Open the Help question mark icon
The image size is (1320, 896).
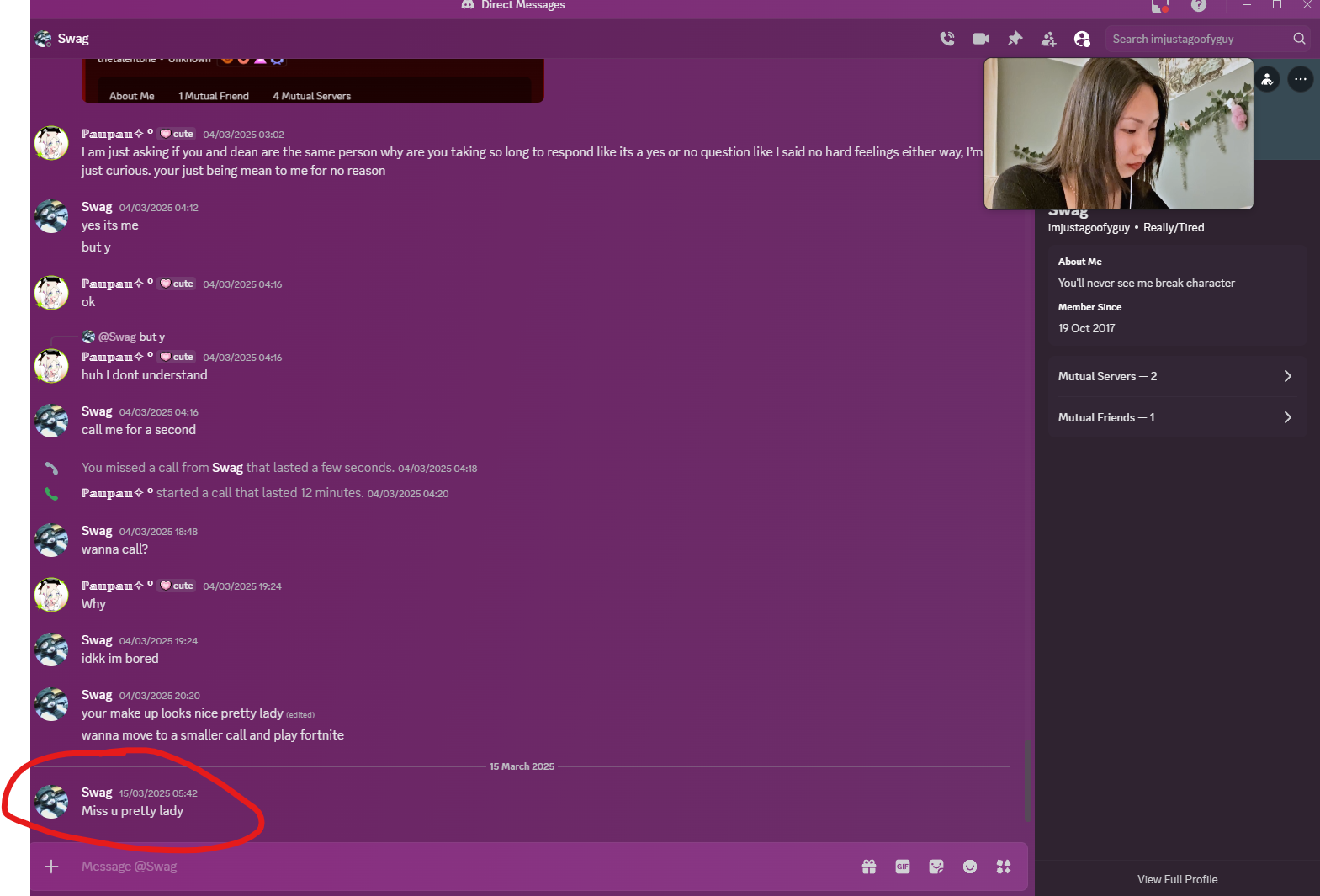pyautogui.click(x=1199, y=6)
